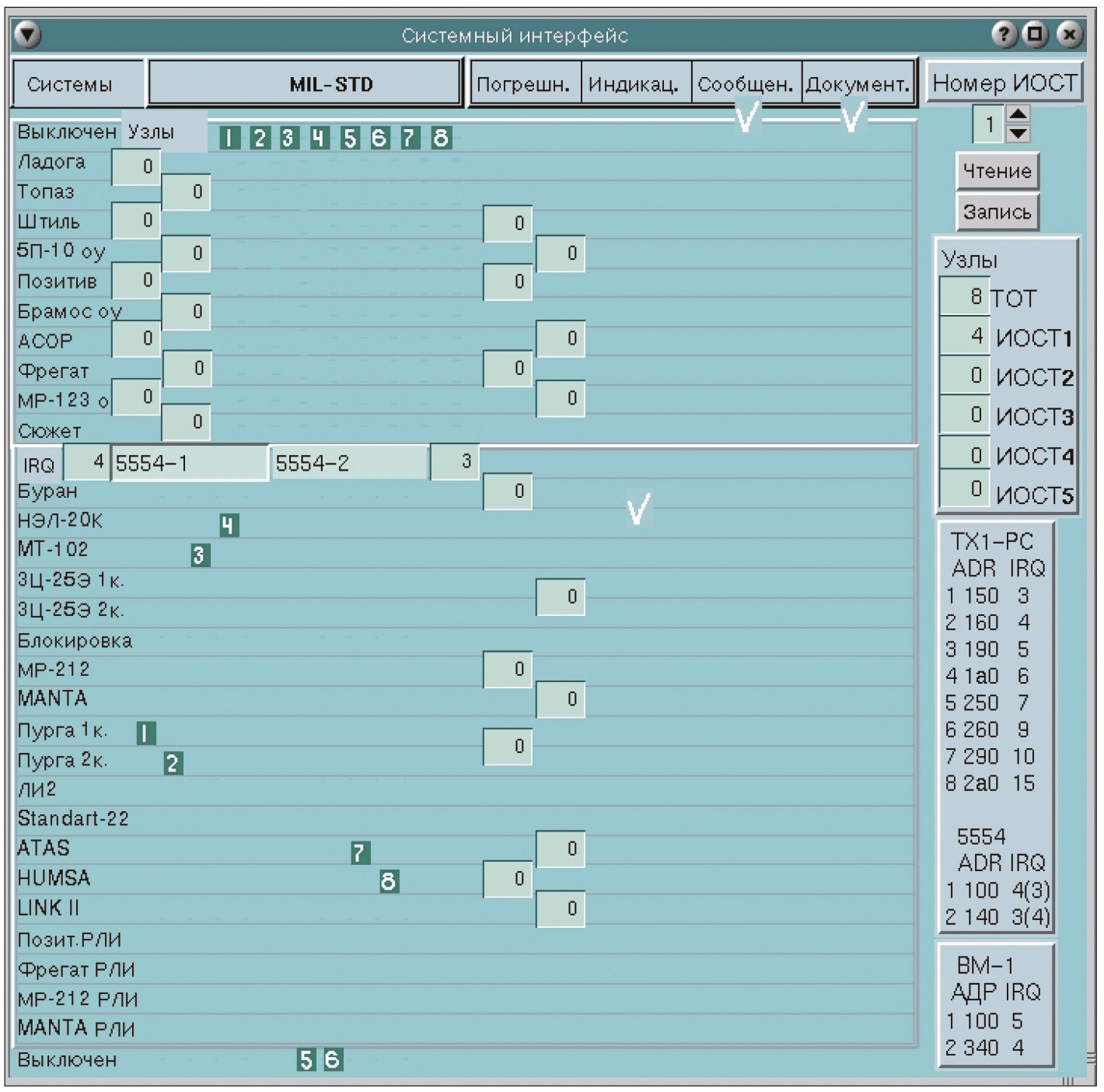This screenshot has height=1092, width=1104.
Task: Click the node 4 marker on the НЭЛ-20К row
Action: [x=229, y=526]
